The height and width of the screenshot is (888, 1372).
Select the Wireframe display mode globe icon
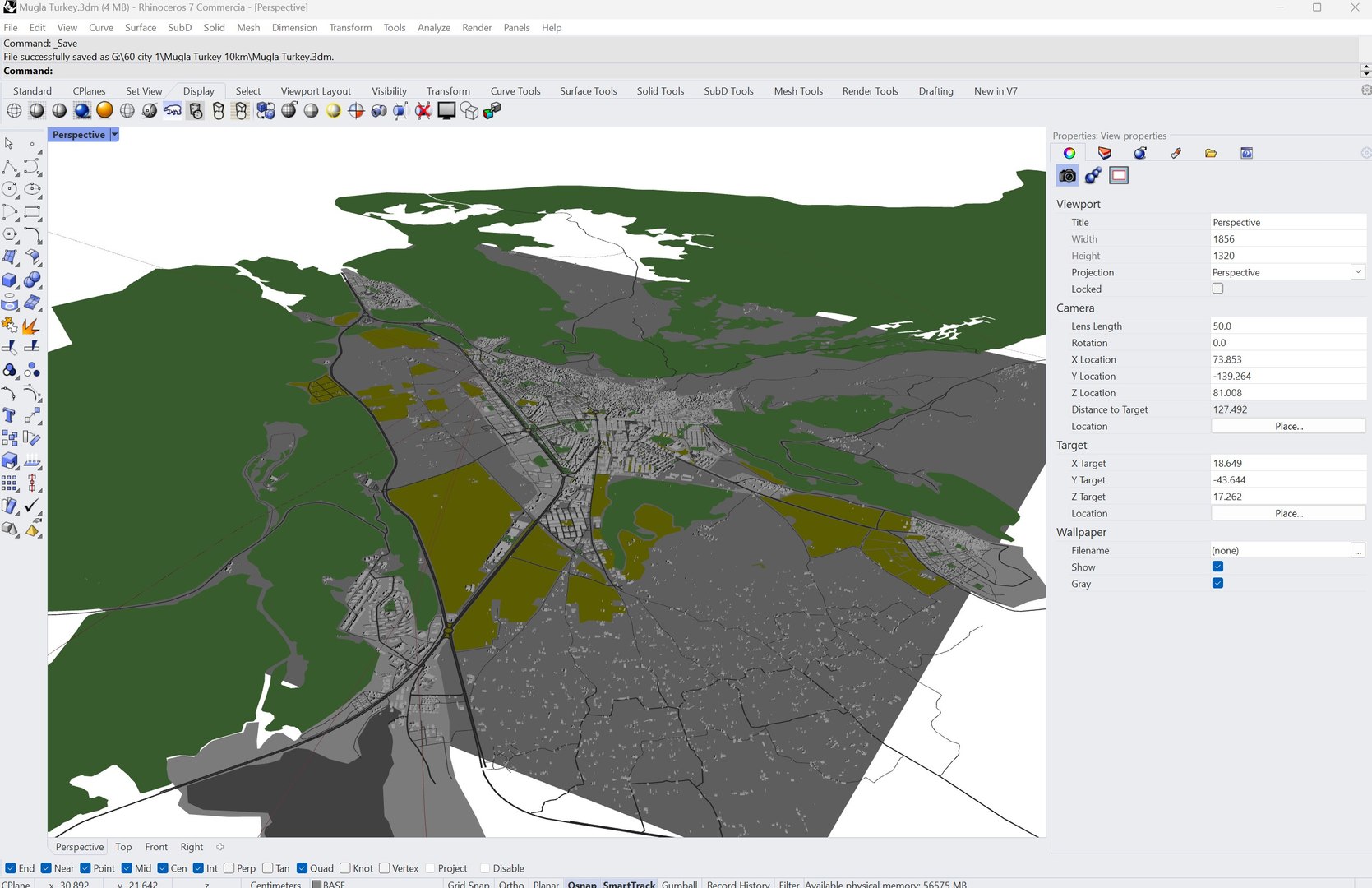click(14, 111)
